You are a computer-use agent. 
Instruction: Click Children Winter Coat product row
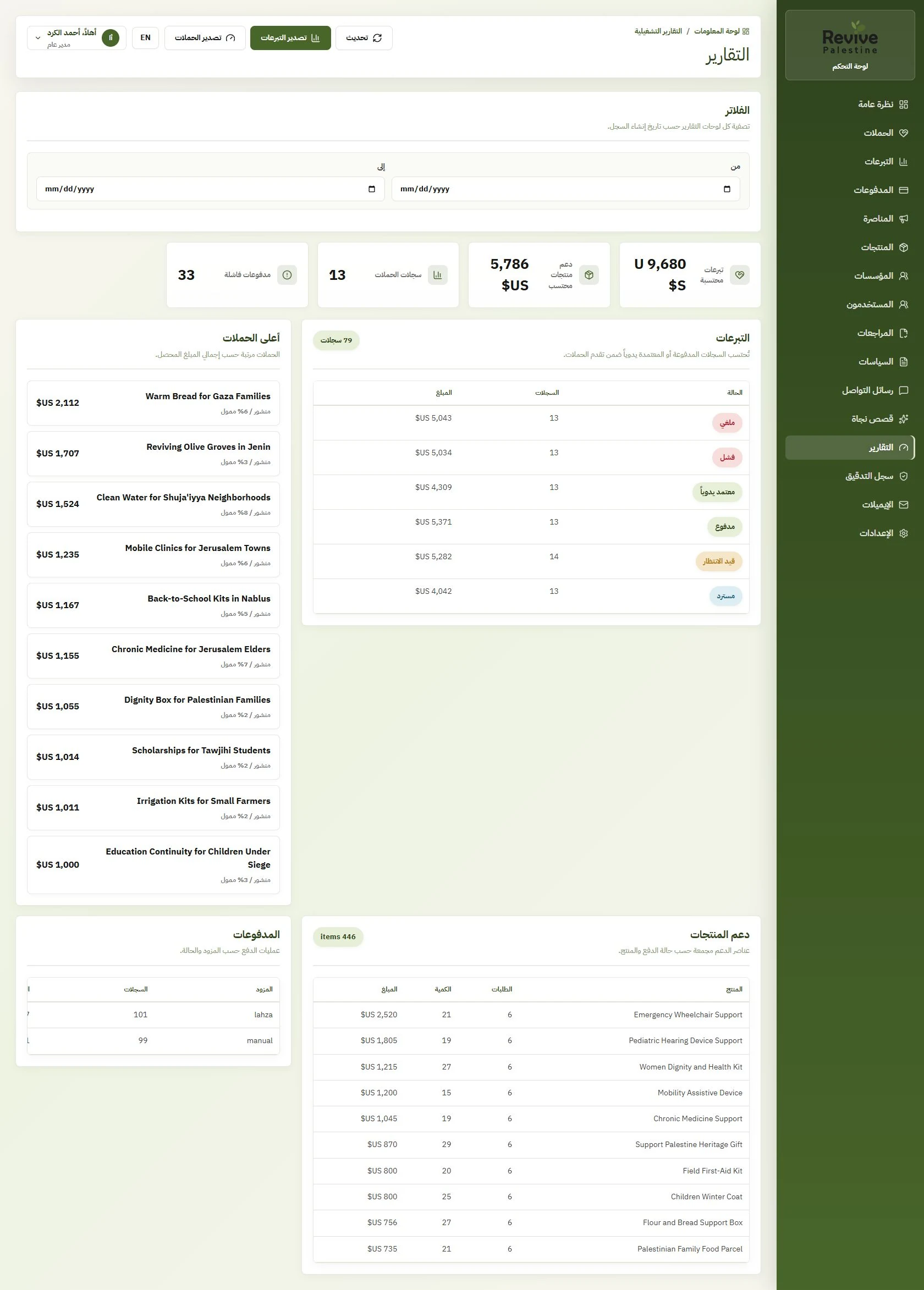531,1197
